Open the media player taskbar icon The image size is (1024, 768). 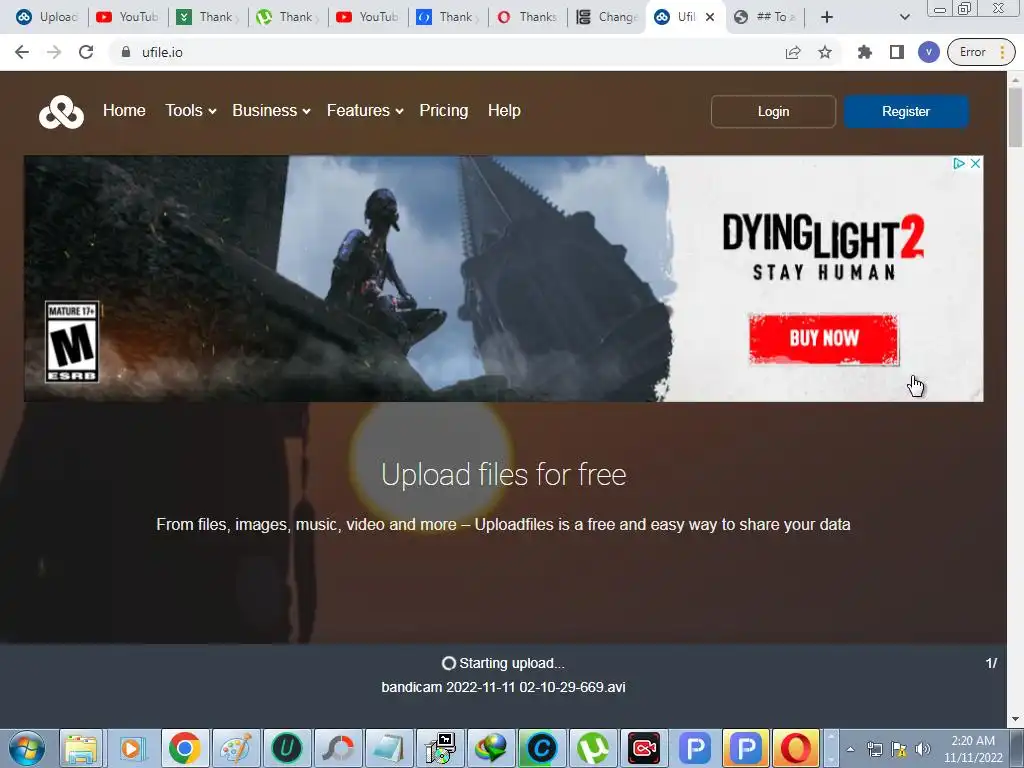(x=133, y=748)
